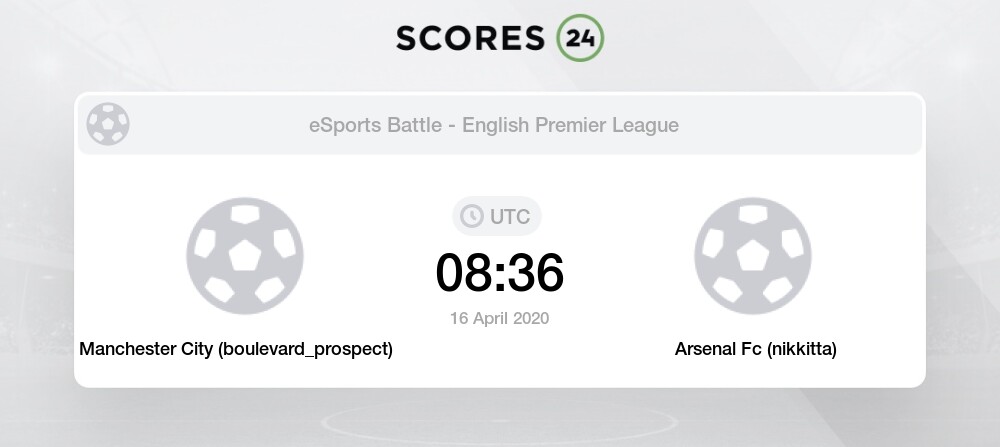Click the green circled 24 badge
The image size is (1000, 447).
coord(580,38)
